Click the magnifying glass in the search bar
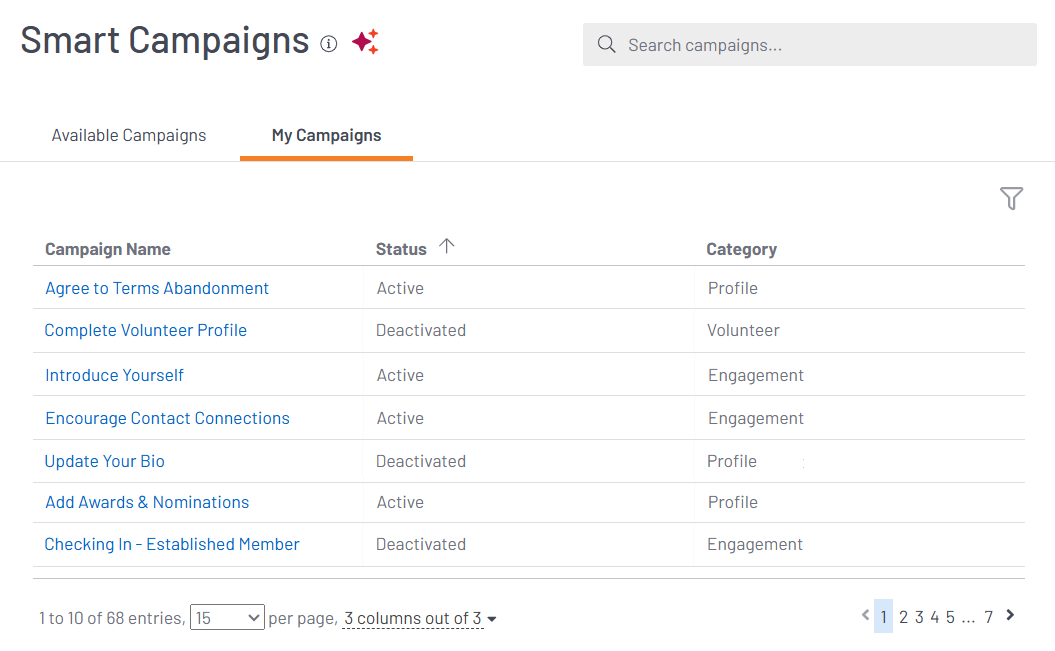1055x651 pixels. (x=606, y=44)
